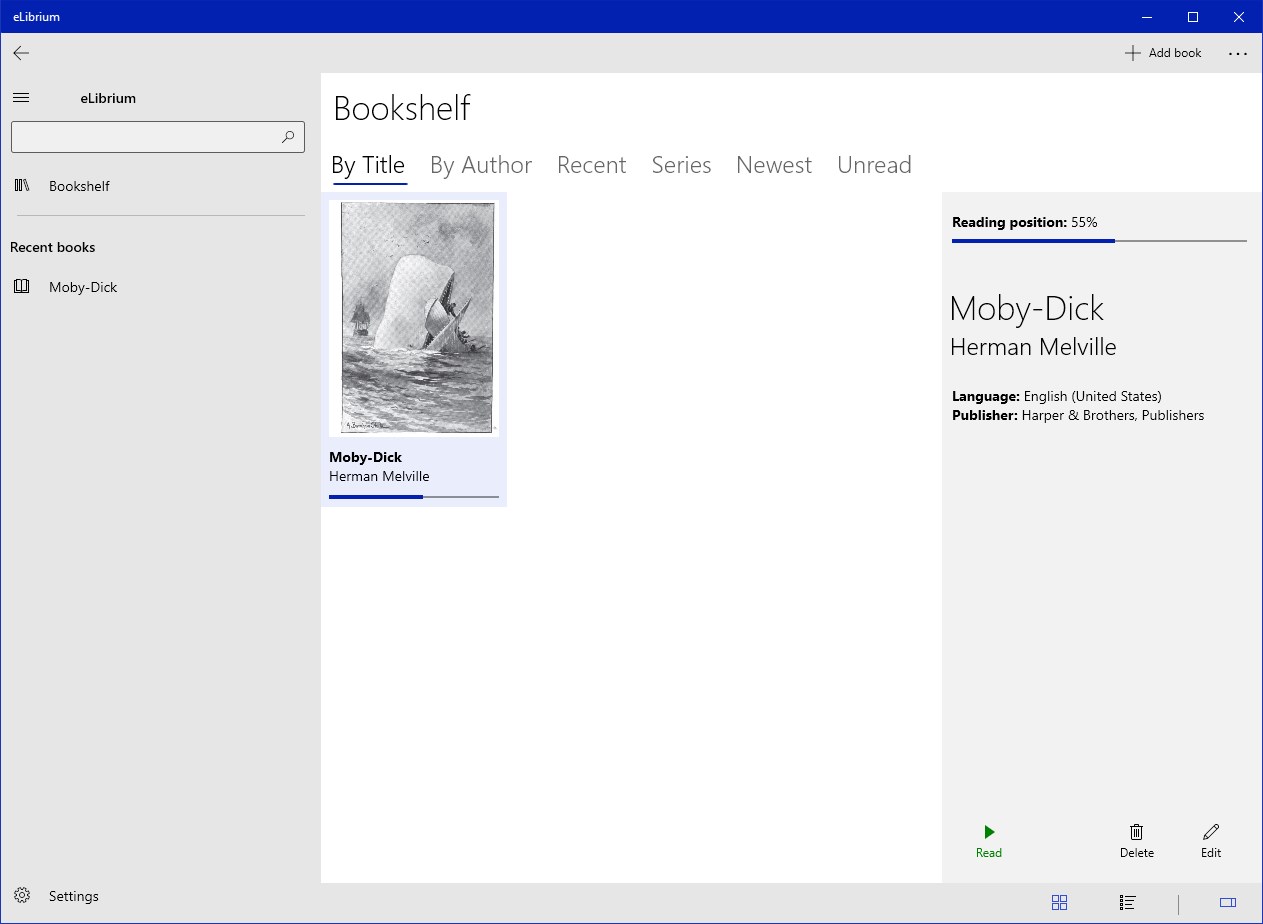
Task: Minimize the eLibrium window
Action: 1147,16
